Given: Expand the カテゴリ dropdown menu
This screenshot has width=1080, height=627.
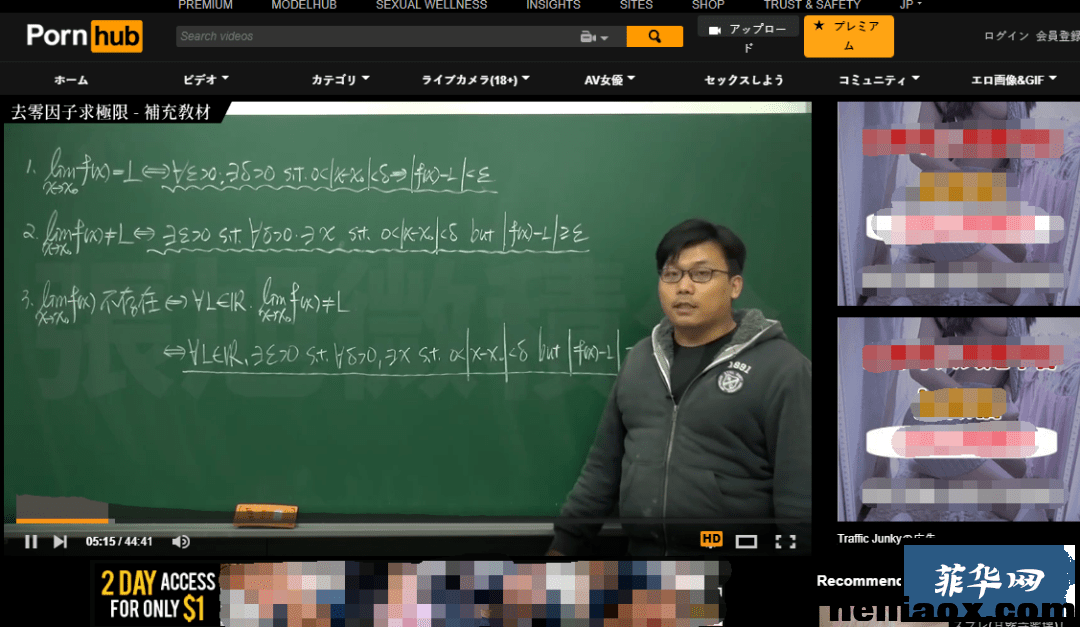Looking at the screenshot, I should (x=340, y=80).
